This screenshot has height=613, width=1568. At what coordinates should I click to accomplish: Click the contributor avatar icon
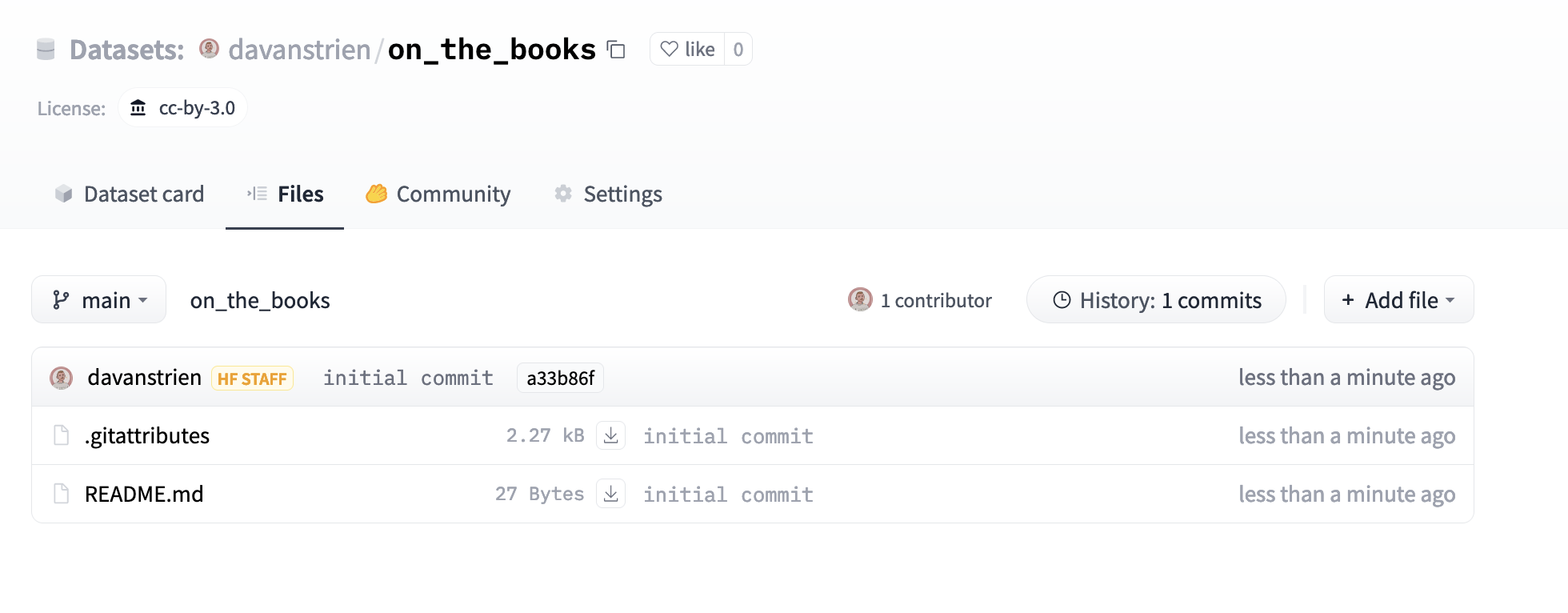pos(860,300)
